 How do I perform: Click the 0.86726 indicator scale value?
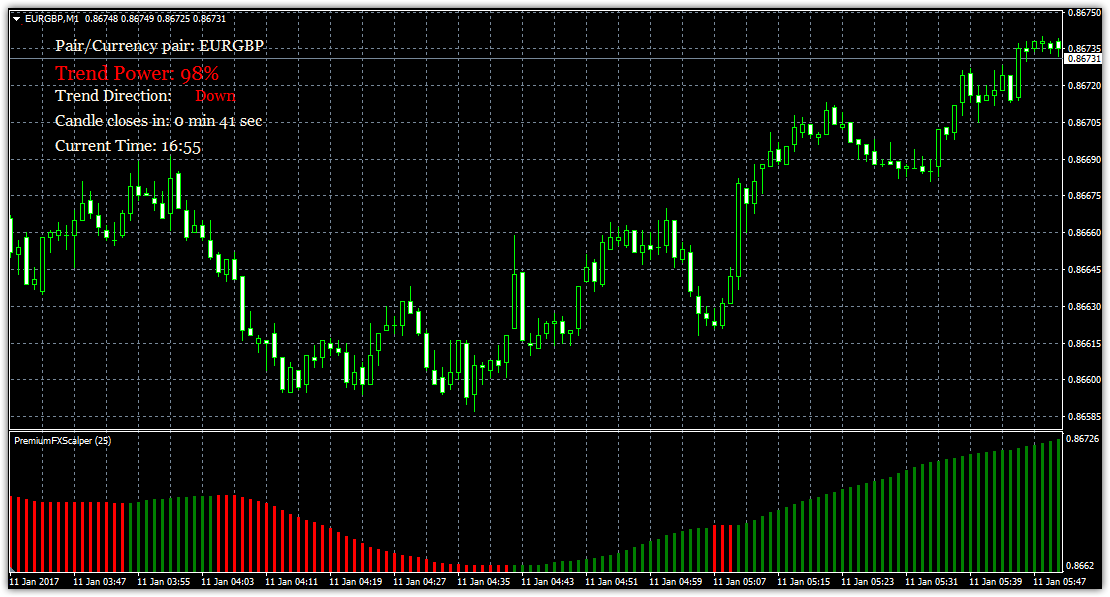[1084, 439]
